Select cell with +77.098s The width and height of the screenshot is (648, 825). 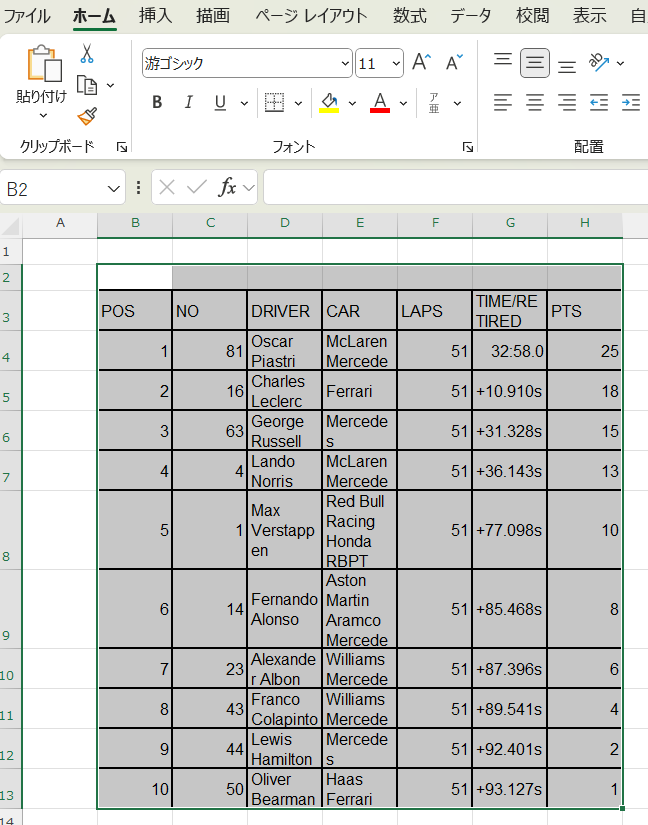(x=509, y=530)
